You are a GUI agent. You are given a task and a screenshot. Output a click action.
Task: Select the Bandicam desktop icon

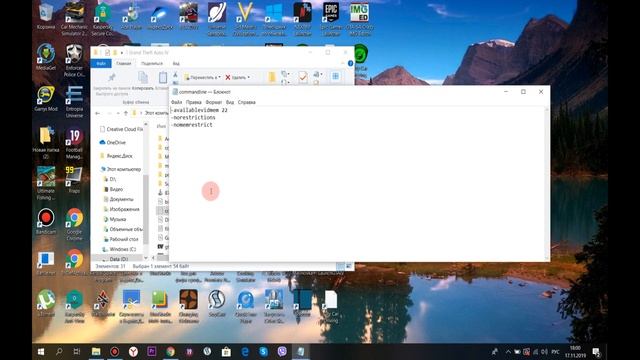(46, 221)
